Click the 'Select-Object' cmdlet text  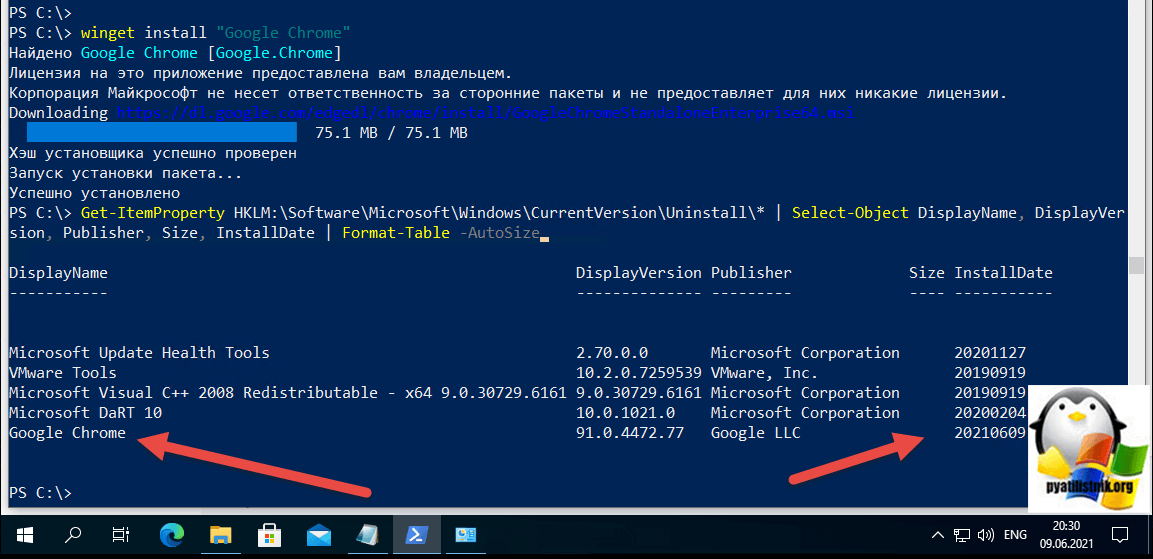coord(851,213)
